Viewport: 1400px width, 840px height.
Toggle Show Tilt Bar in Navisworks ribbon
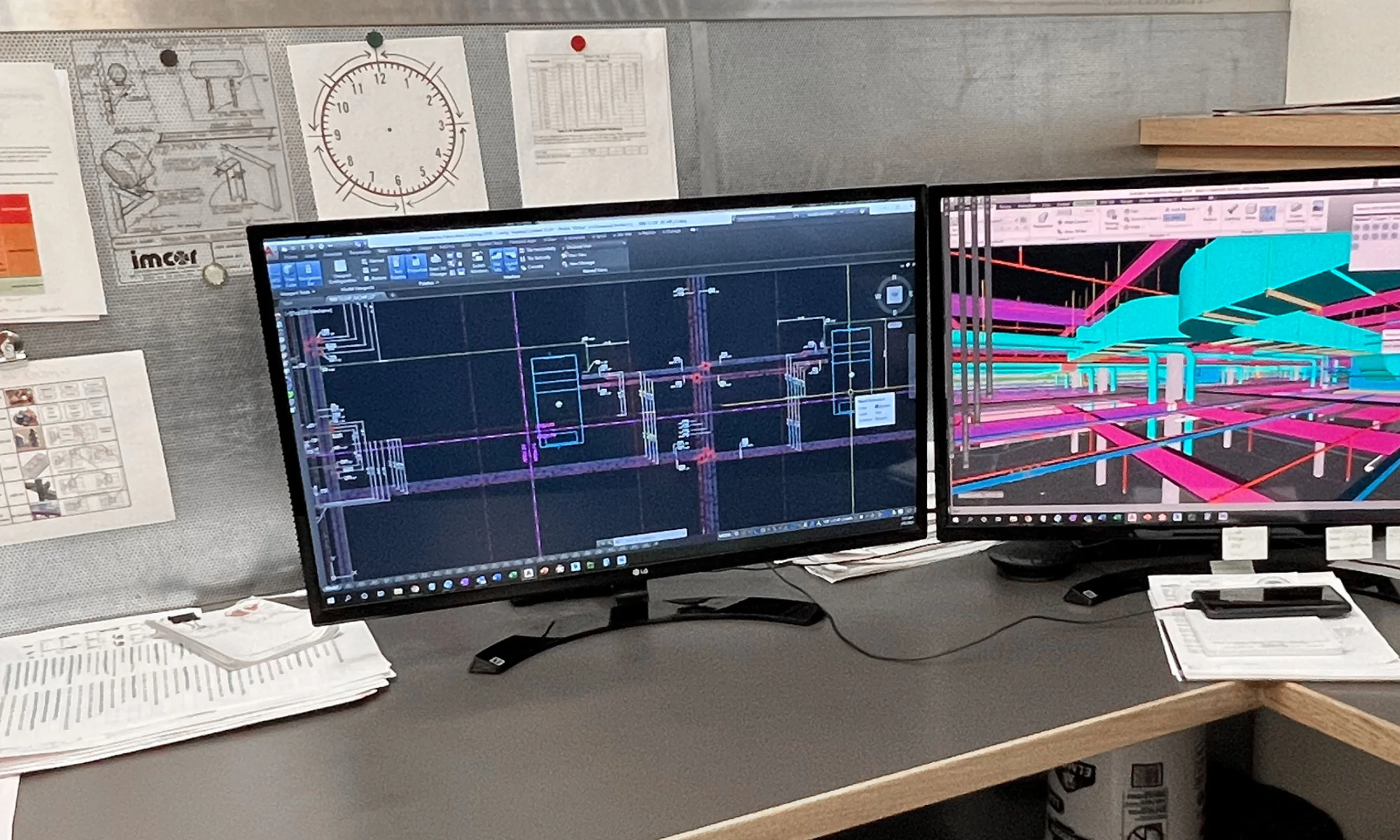[1074, 232]
